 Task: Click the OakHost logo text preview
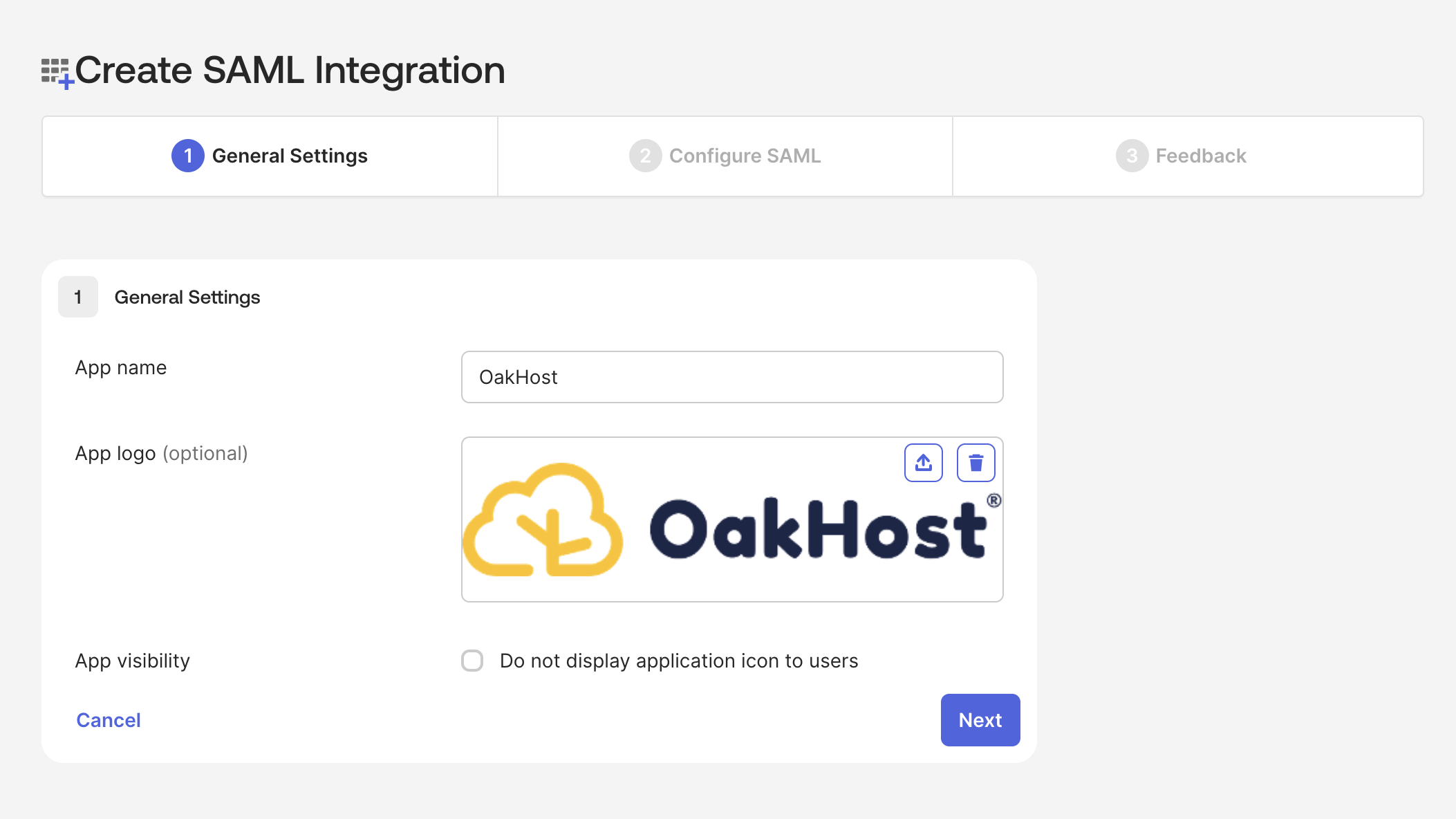tap(819, 529)
